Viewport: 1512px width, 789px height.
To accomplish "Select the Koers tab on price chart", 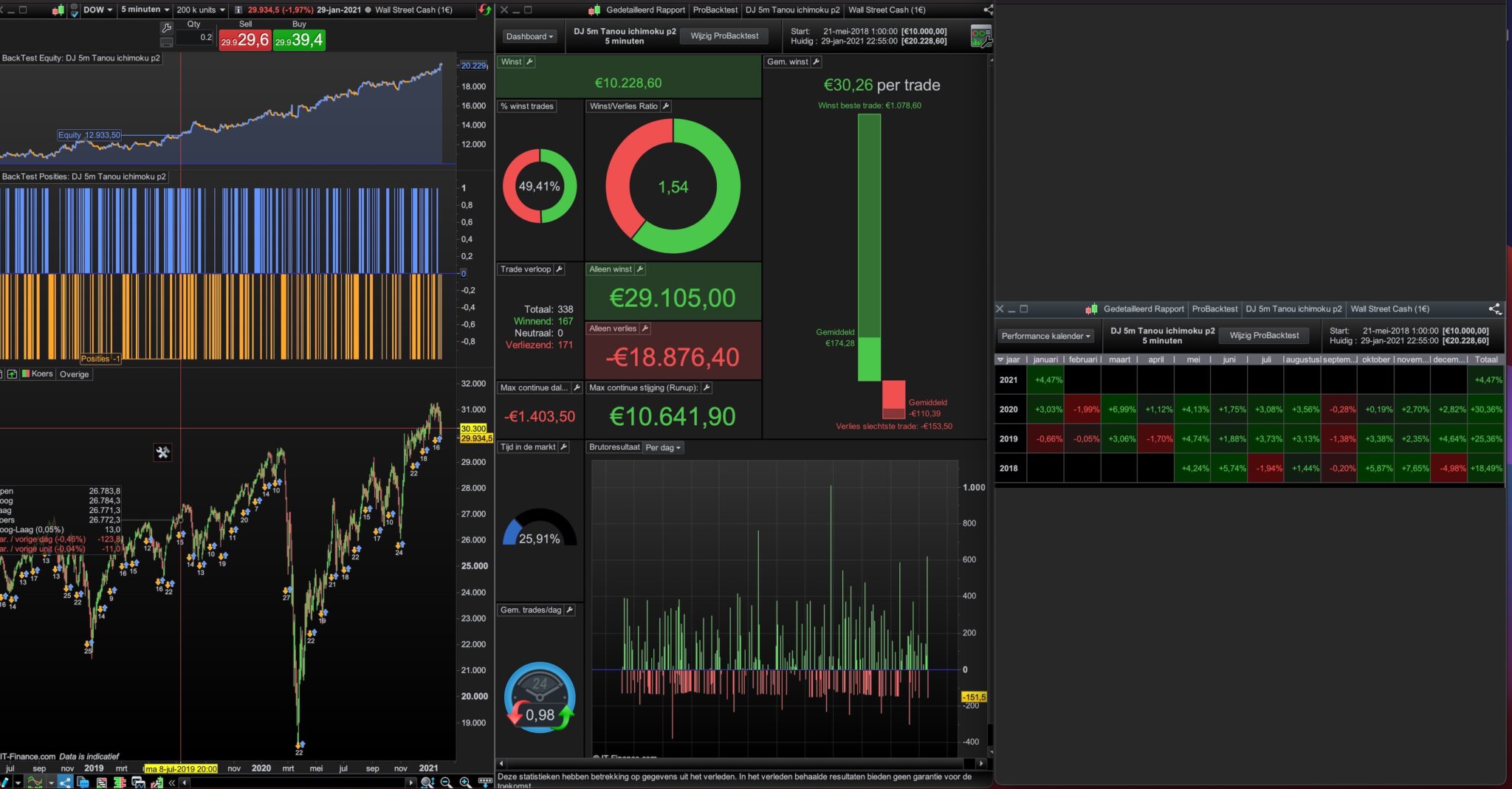I will pos(38,374).
